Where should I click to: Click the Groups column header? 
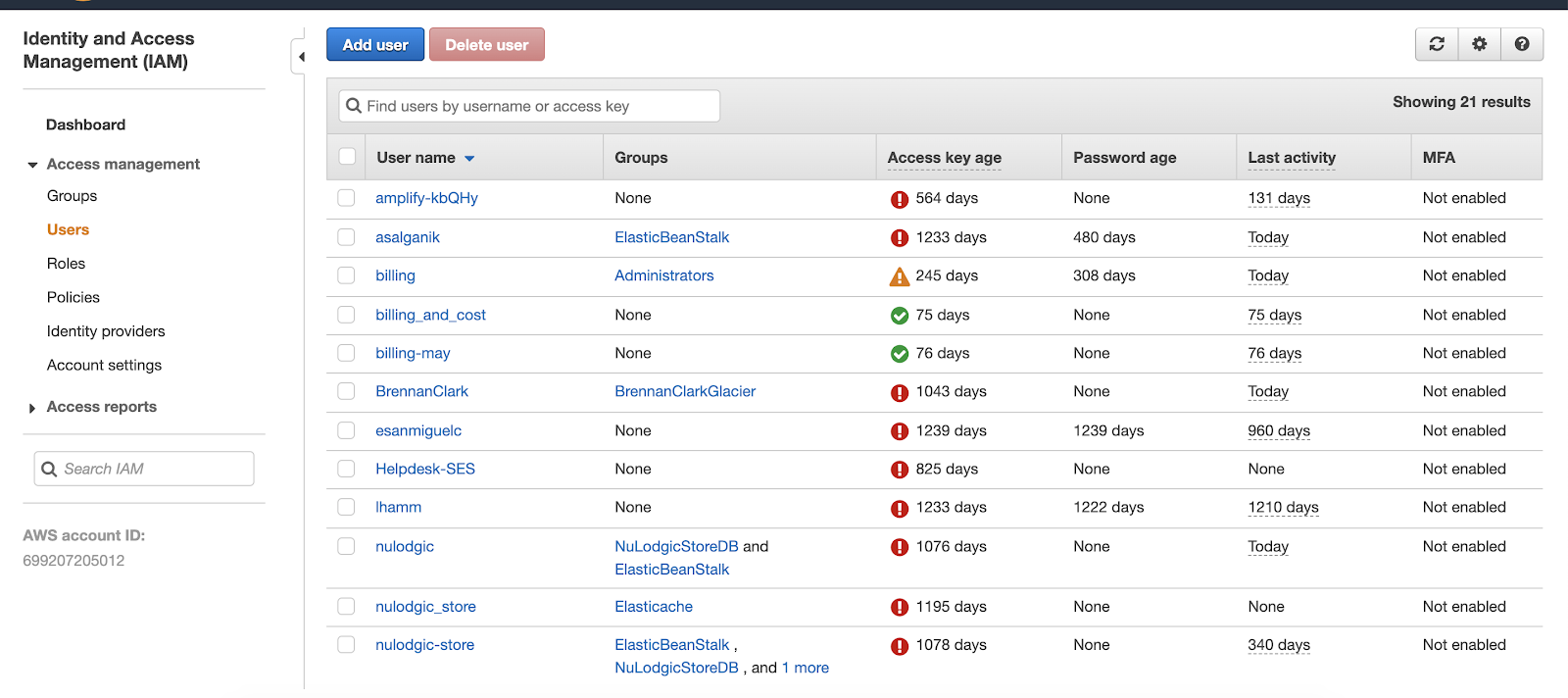point(641,157)
